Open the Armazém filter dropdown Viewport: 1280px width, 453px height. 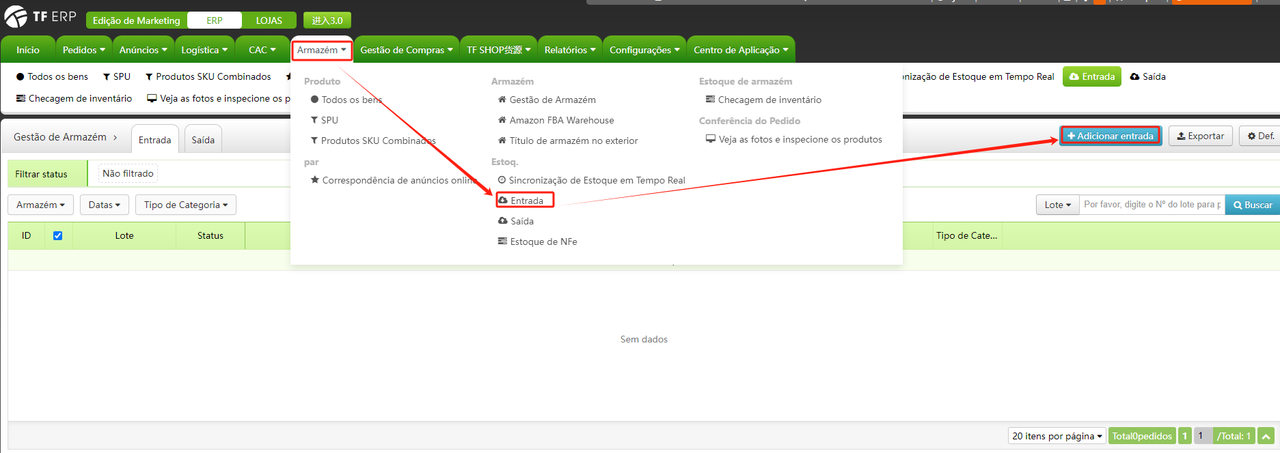[x=40, y=204]
